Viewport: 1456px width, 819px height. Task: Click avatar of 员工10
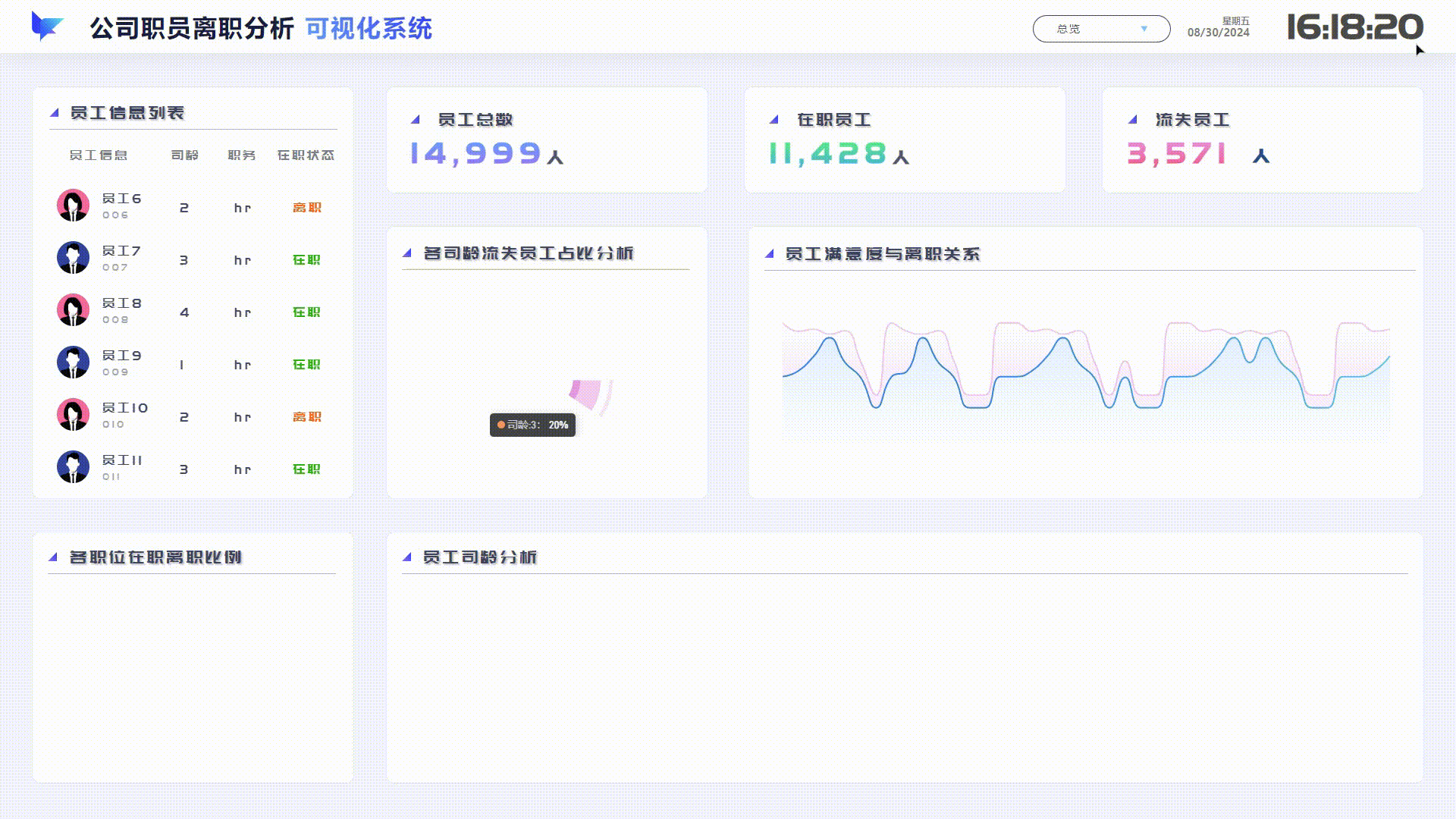(73, 415)
